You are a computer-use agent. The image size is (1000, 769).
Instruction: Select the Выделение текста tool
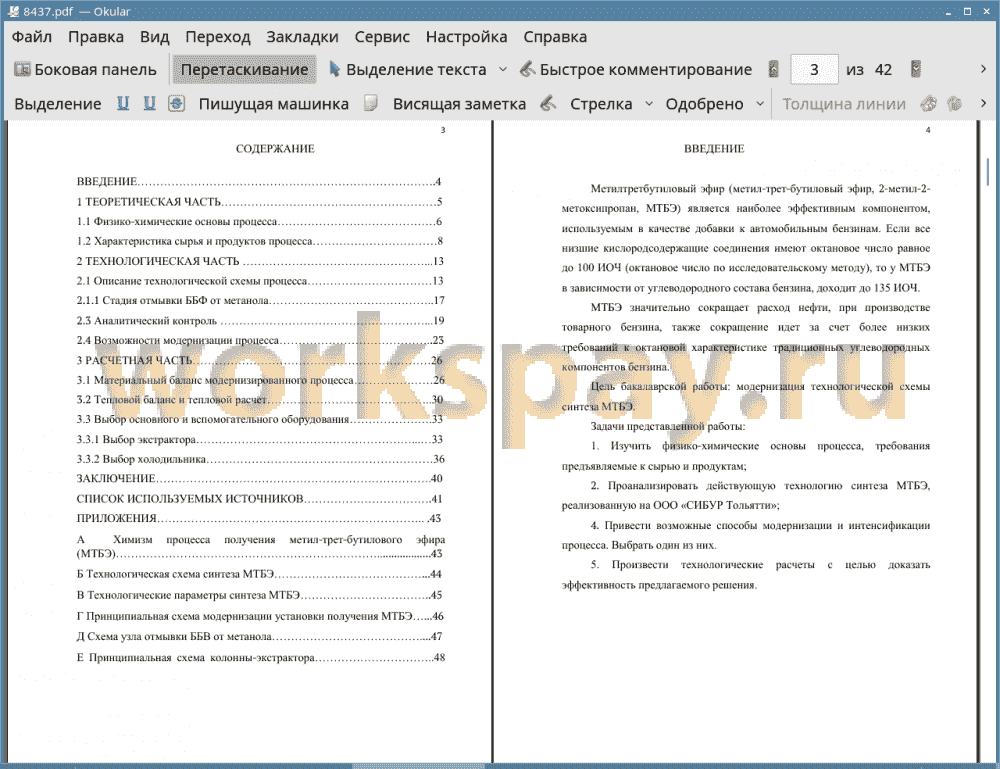pos(408,70)
